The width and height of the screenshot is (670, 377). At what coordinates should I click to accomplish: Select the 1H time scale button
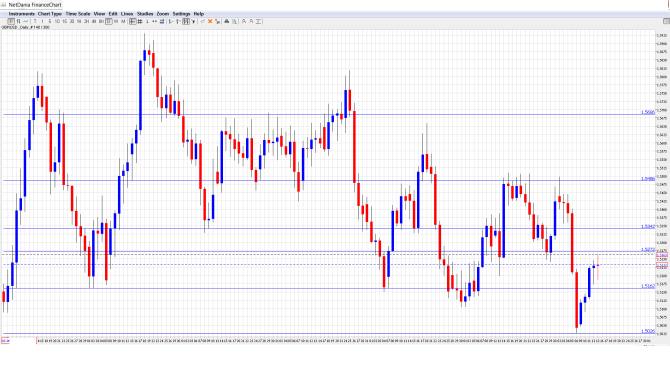pyautogui.click(x=79, y=21)
